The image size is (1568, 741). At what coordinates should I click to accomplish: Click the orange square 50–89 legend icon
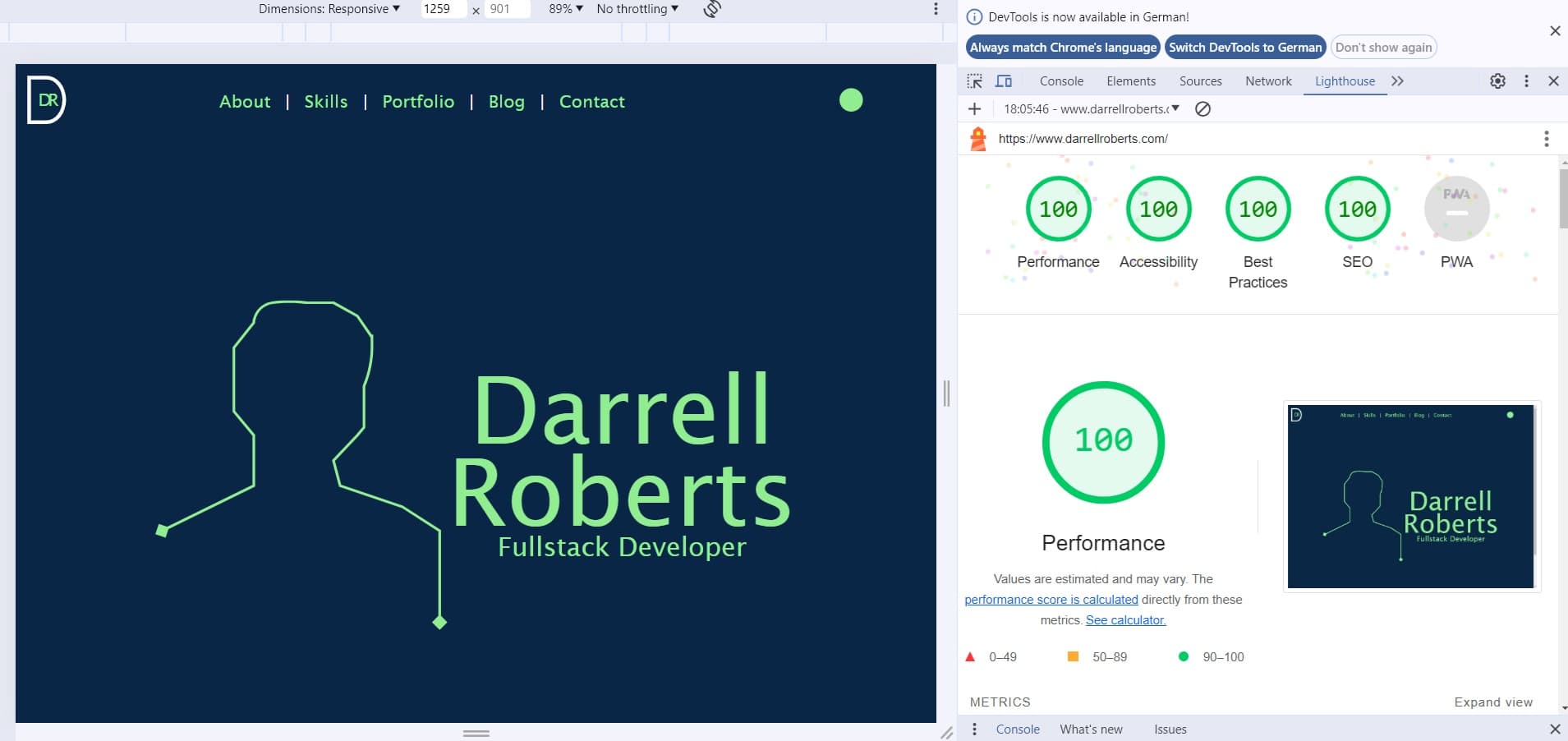1073,656
